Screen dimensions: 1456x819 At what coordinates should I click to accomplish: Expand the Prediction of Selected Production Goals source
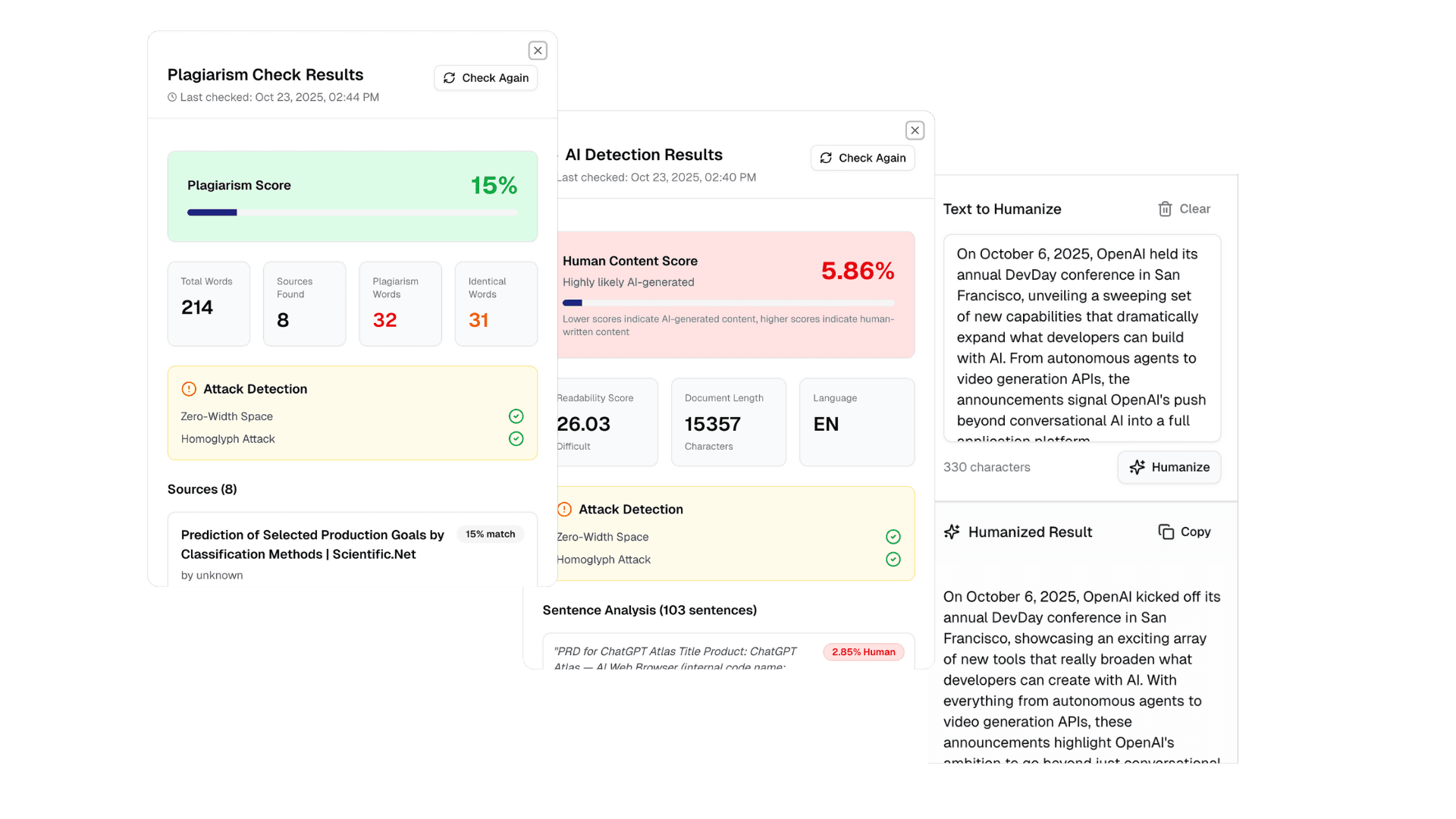[312, 544]
